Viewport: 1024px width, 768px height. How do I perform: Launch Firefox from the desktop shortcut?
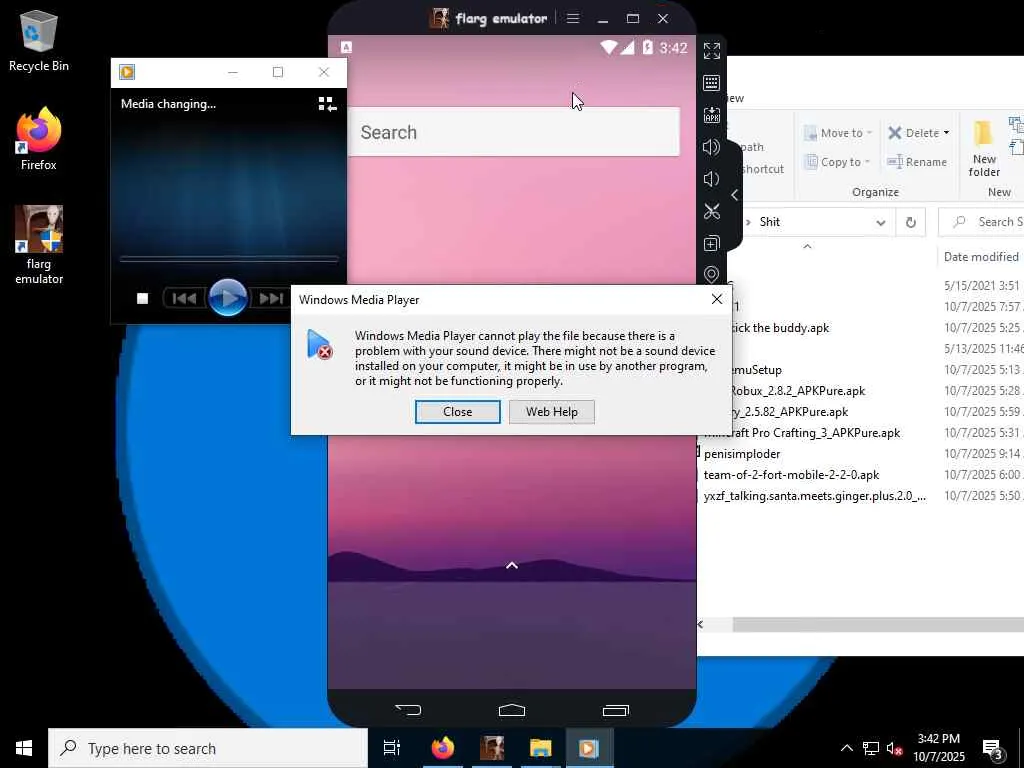39,139
